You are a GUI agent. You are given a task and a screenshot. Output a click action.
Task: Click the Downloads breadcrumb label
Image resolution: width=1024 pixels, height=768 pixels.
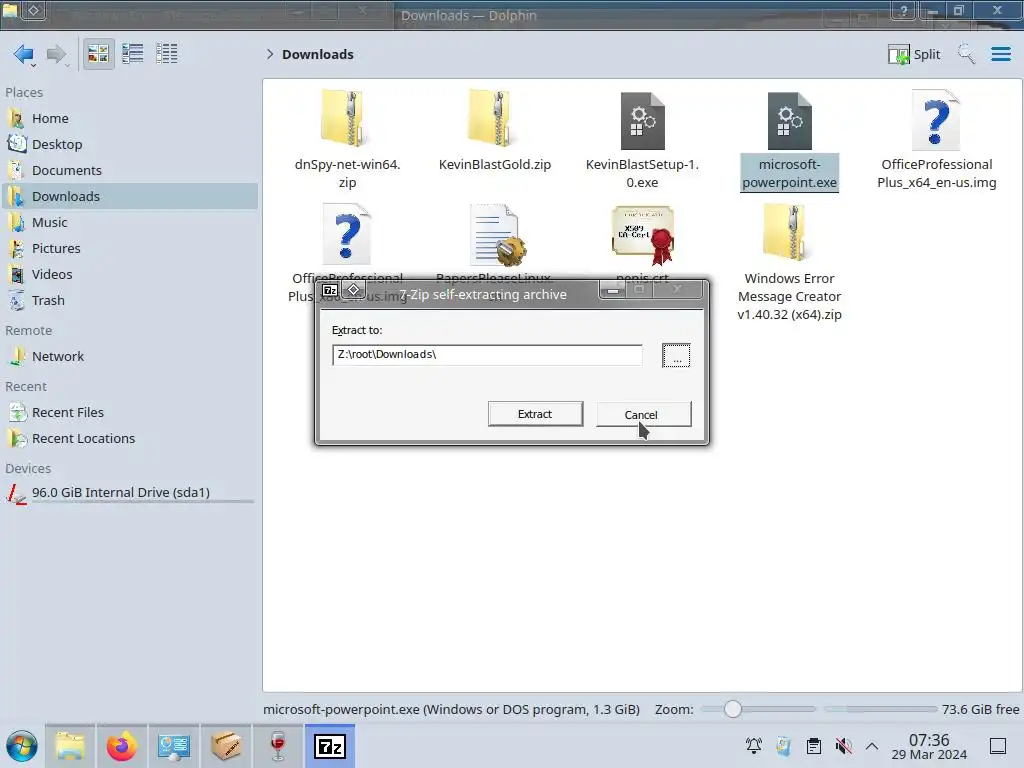(318, 54)
